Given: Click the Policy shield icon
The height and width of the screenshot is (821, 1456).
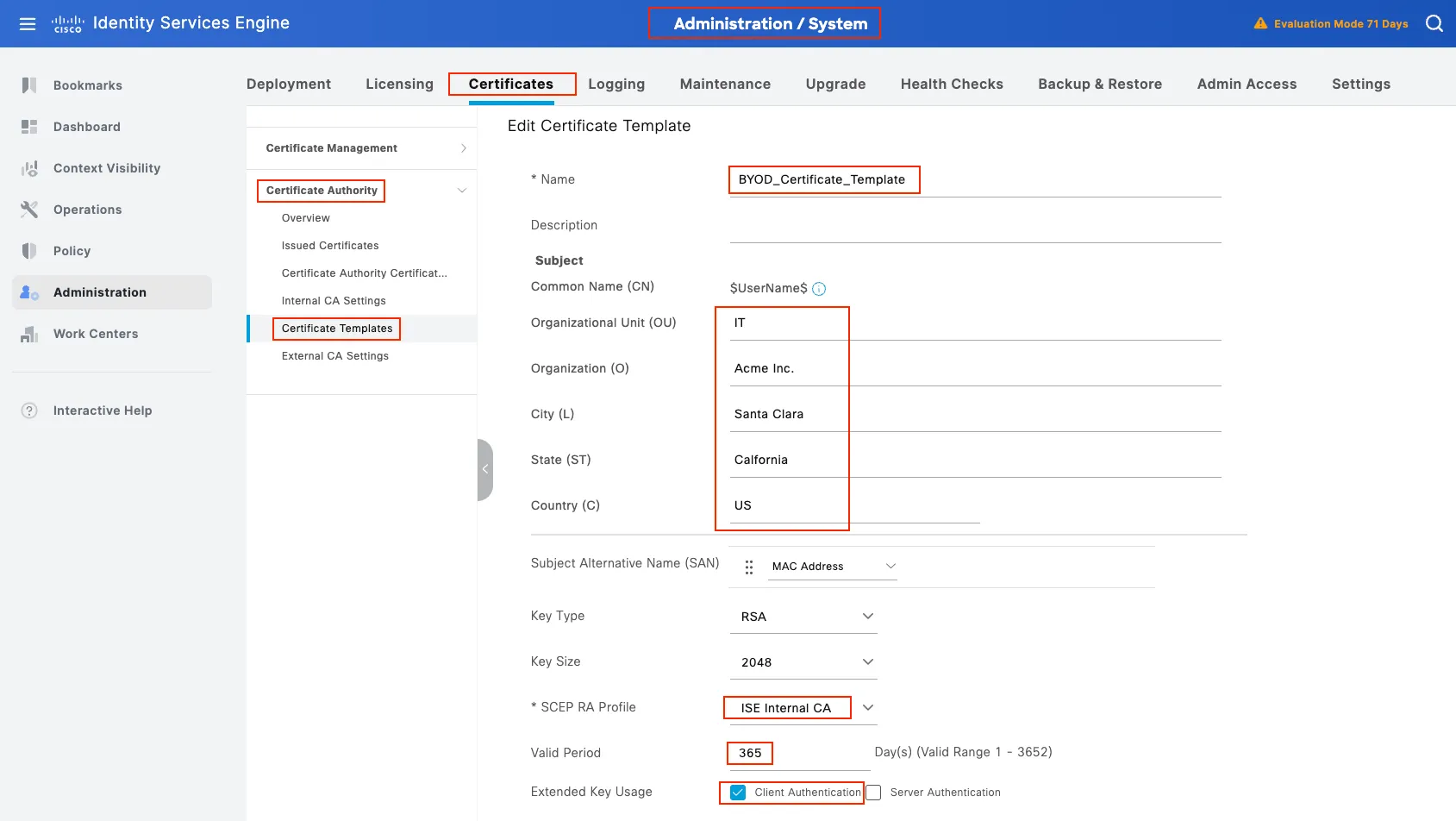Looking at the screenshot, I should pyautogui.click(x=29, y=251).
